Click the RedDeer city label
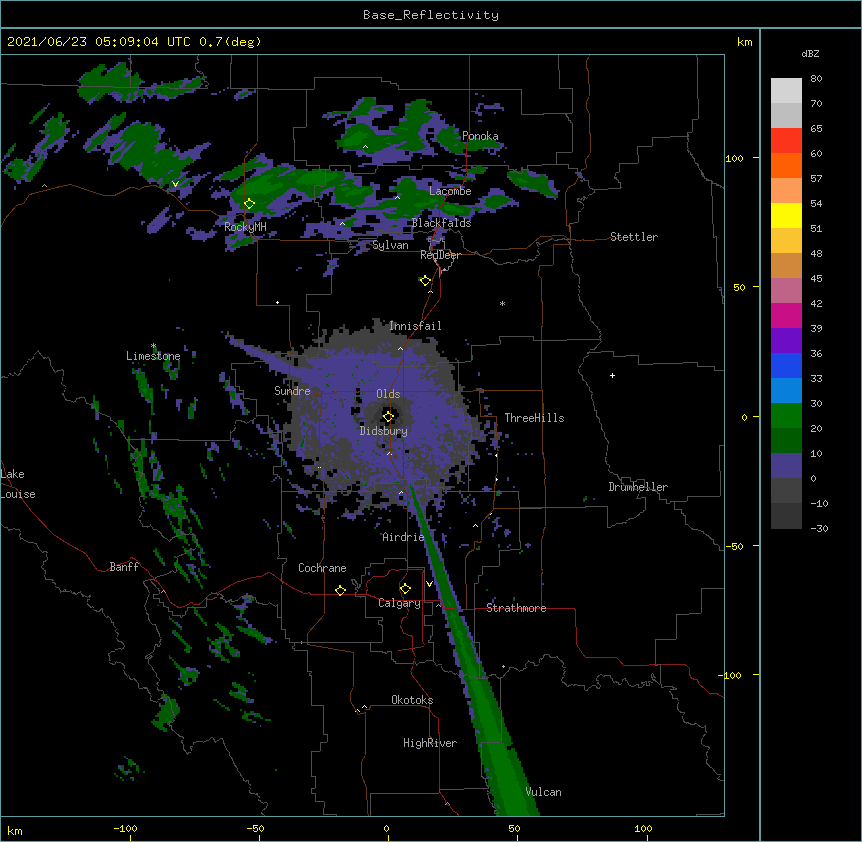862x842 pixels. point(440,255)
